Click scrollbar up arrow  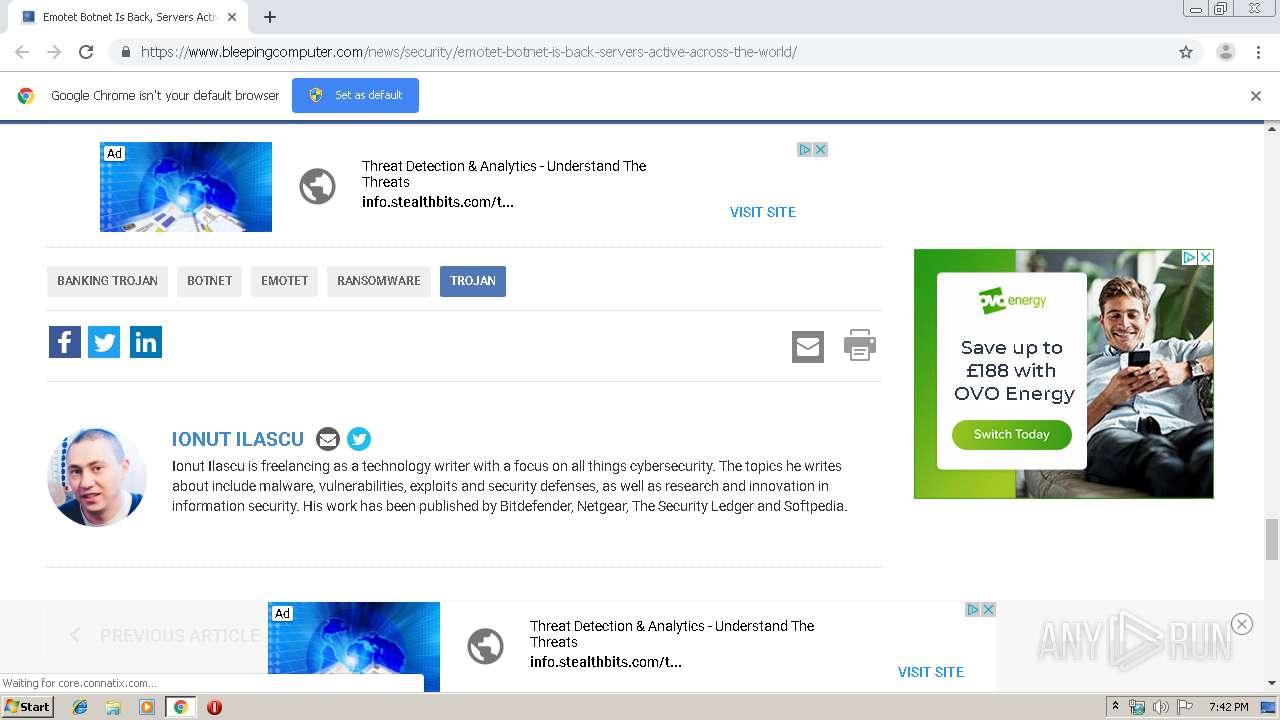(x=1272, y=128)
